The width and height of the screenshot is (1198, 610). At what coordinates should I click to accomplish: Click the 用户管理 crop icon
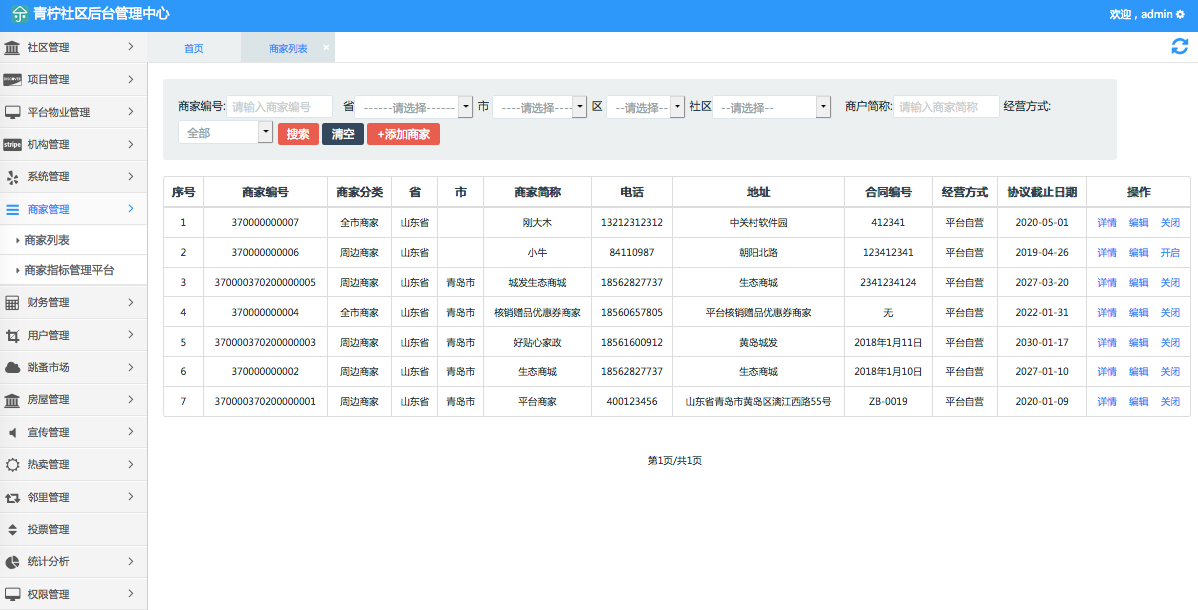tap(12, 336)
